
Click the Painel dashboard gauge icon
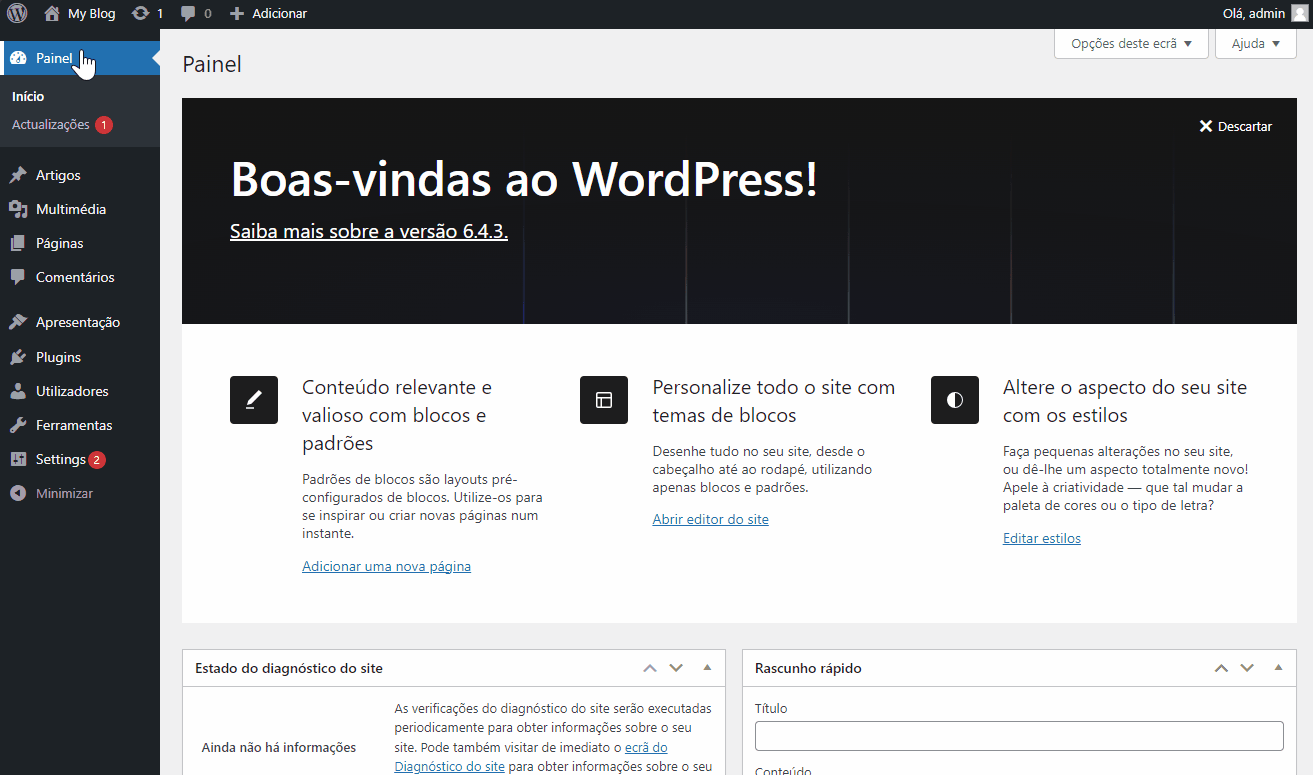[18, 58]
